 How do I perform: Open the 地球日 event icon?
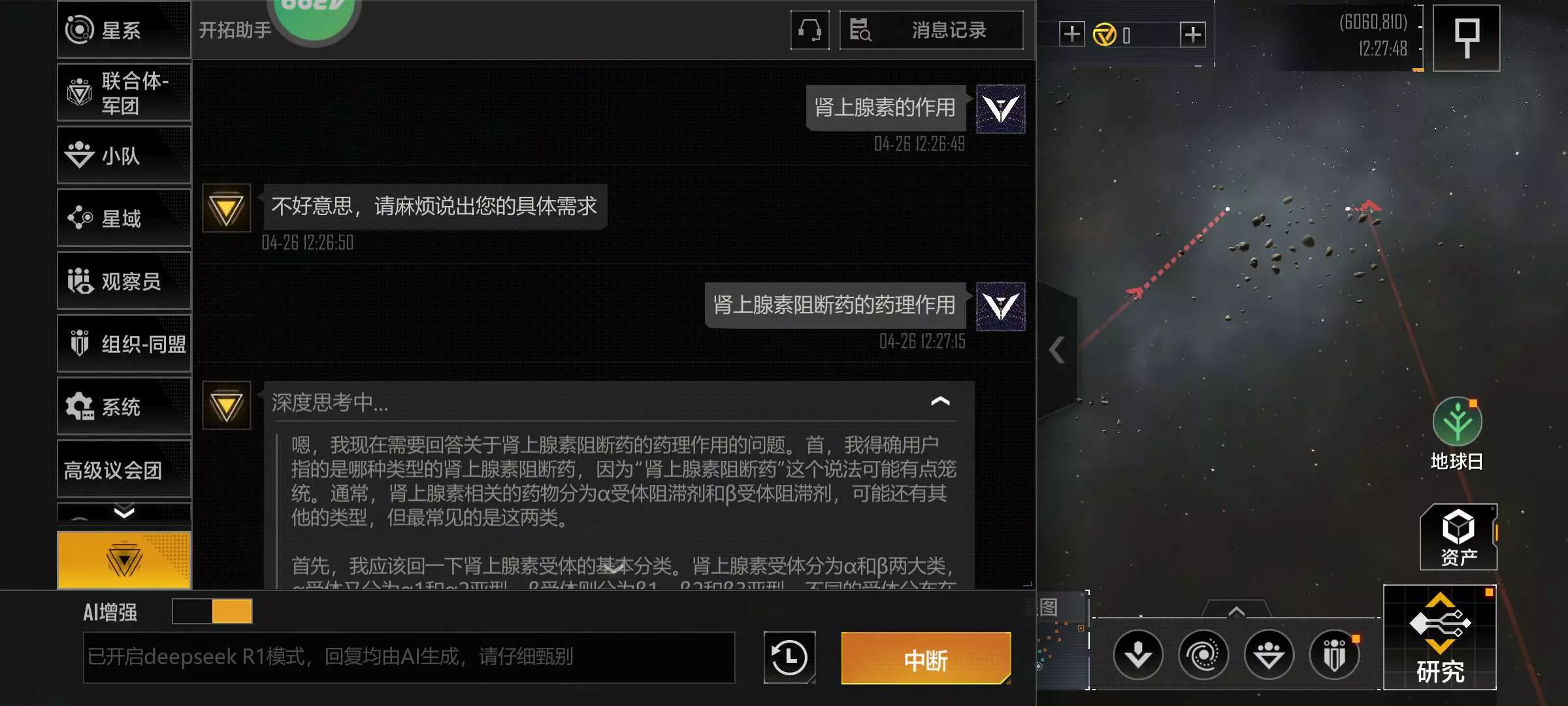point(1457,434)
